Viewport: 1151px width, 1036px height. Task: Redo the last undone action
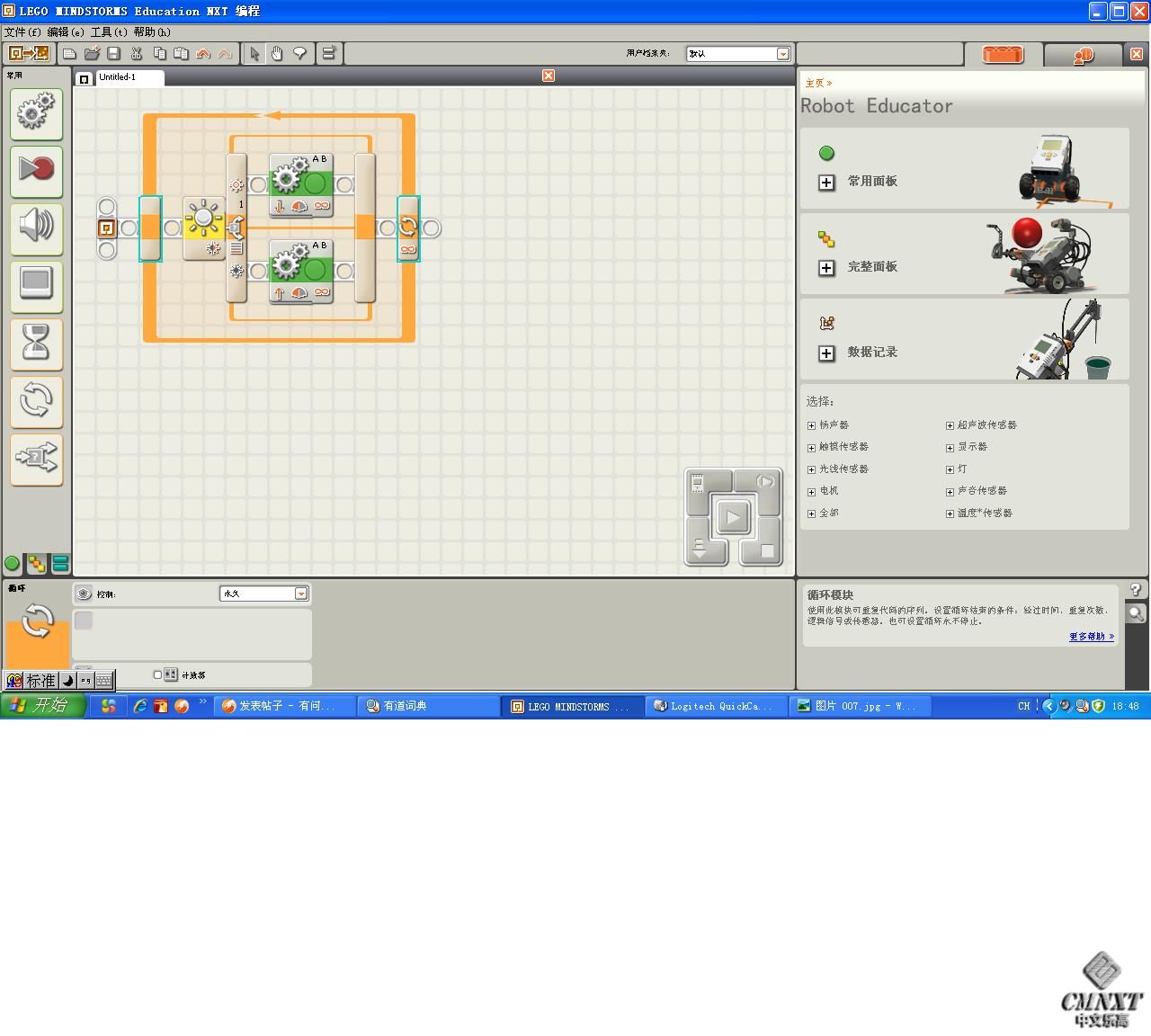click(225, 54)
